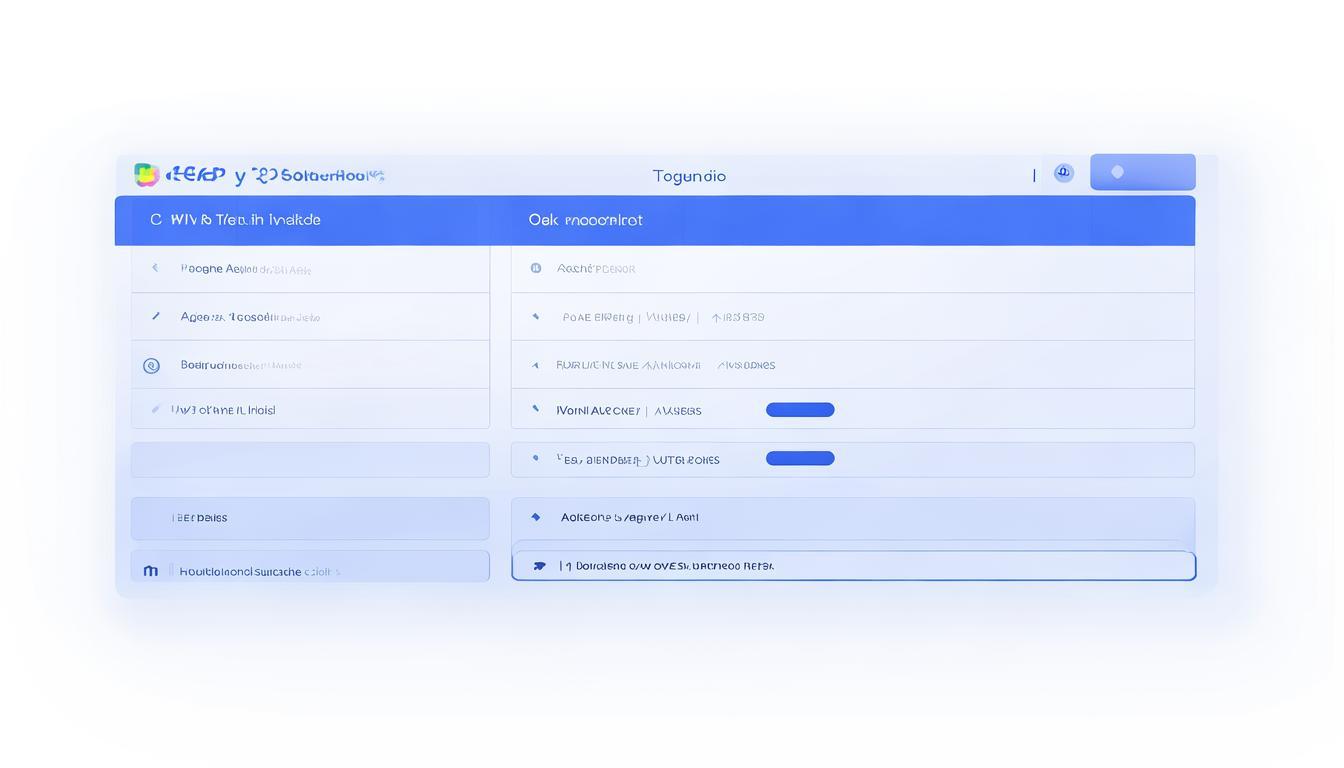
Task: Select the 'WIV & Treuh Inakde' header tab
Action: point(245,220)
